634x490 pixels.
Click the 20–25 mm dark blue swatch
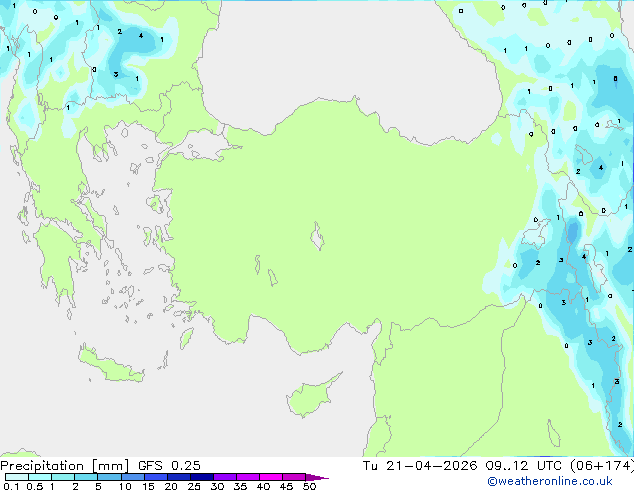coord(179,477)
